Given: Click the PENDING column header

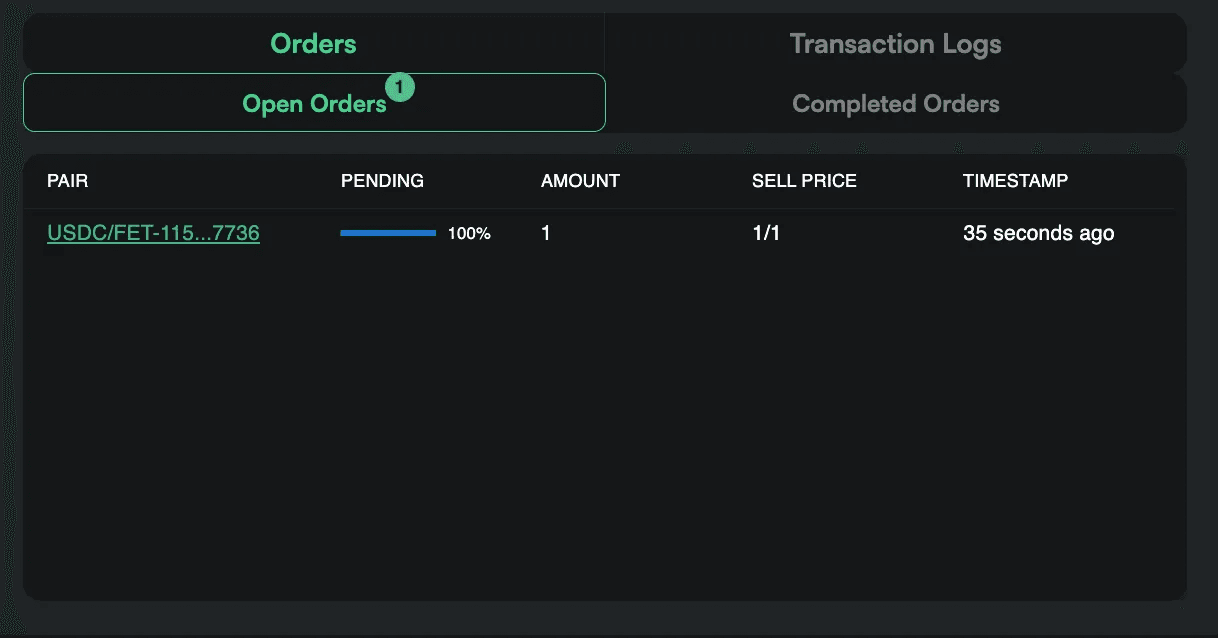Looking at the screenshot, I should tap(382, 181).
